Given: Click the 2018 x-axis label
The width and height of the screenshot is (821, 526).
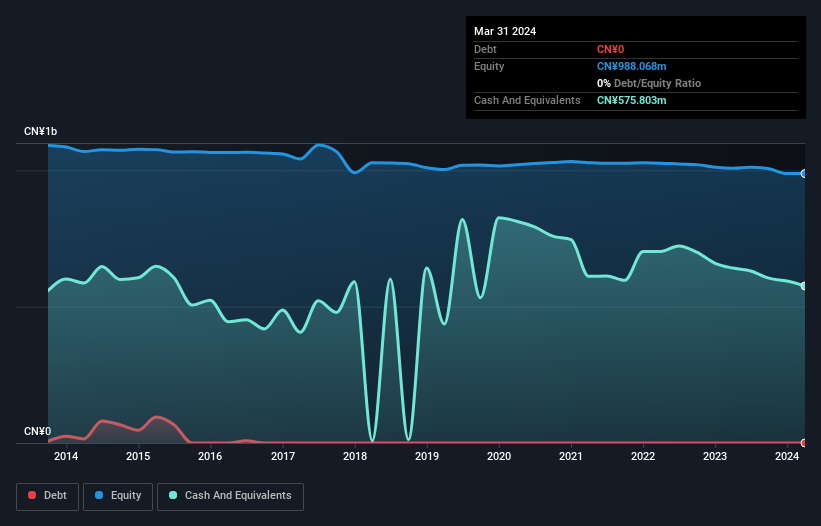Looking at the screenshot, I should tap(355, 456).
